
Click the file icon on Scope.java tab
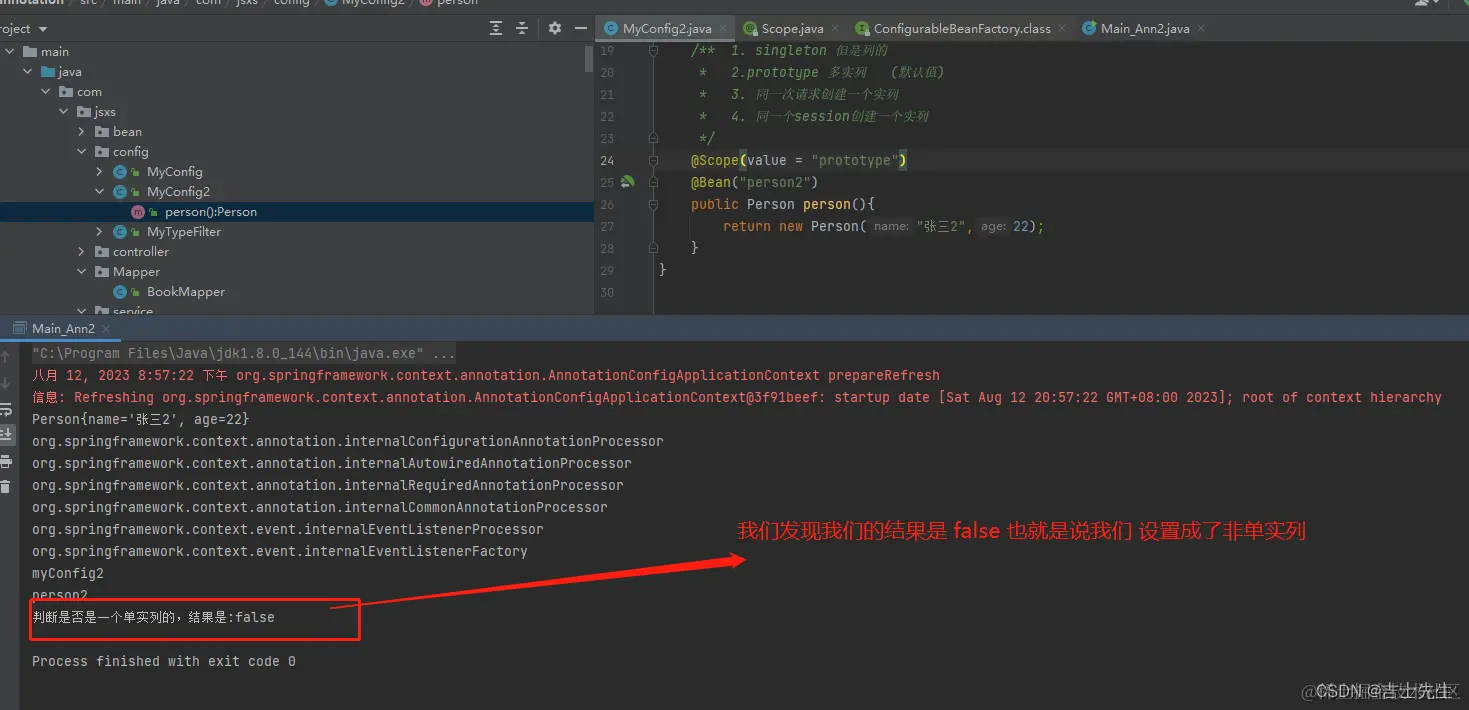point(750,29)
